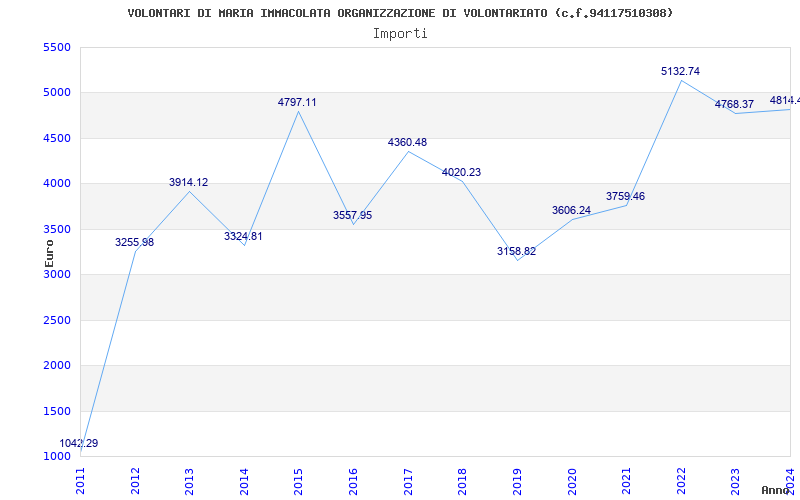The width and height of the screenshot is (800, 500).
Task: Click the 2019 x-axis year label
Action: tap(517, 481)
